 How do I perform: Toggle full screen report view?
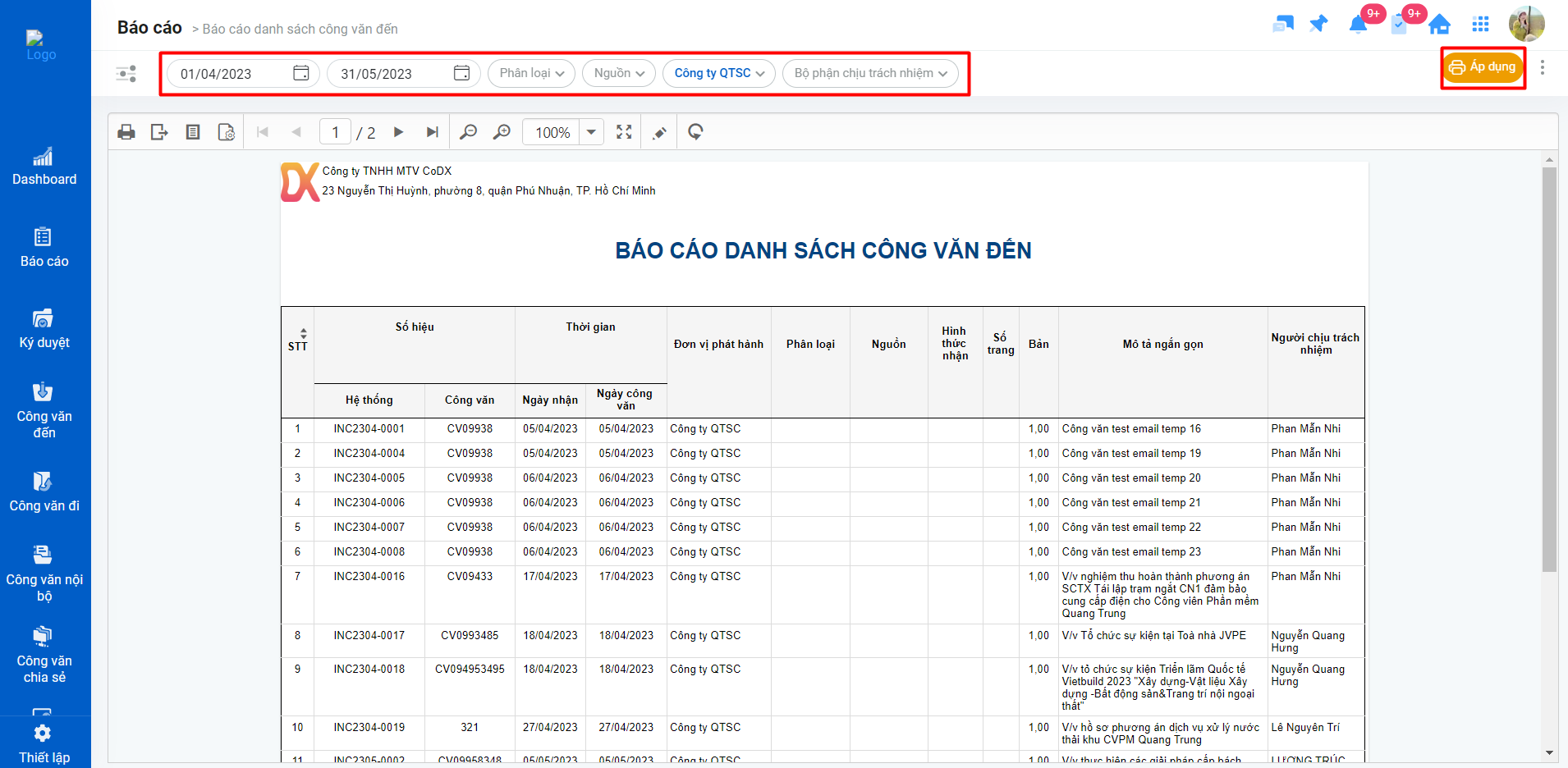[624, 132]
